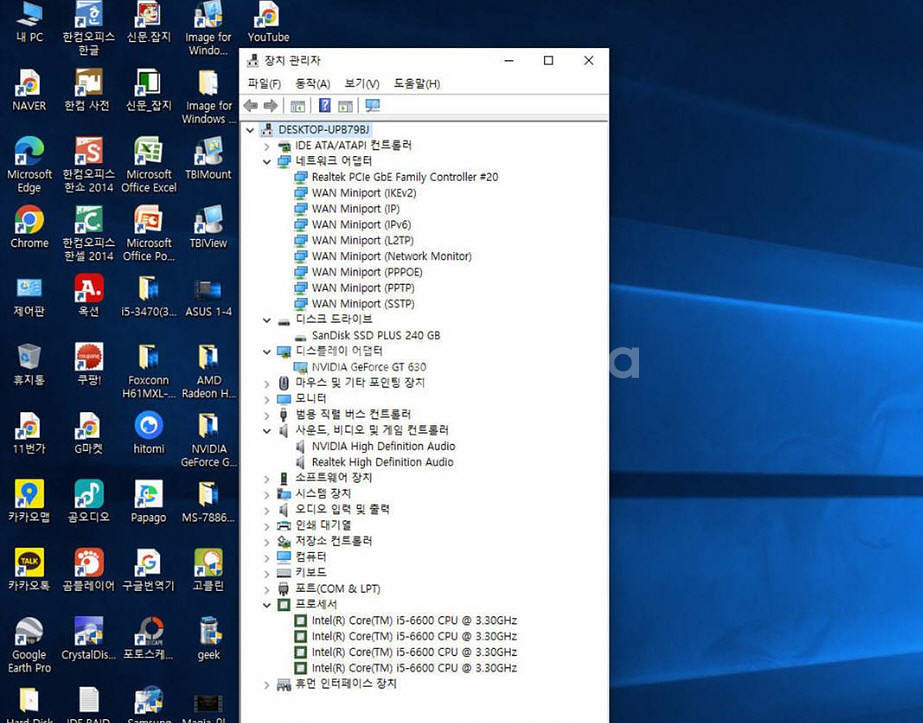Click the Forward arrow toolbar icon

[270, 105]
